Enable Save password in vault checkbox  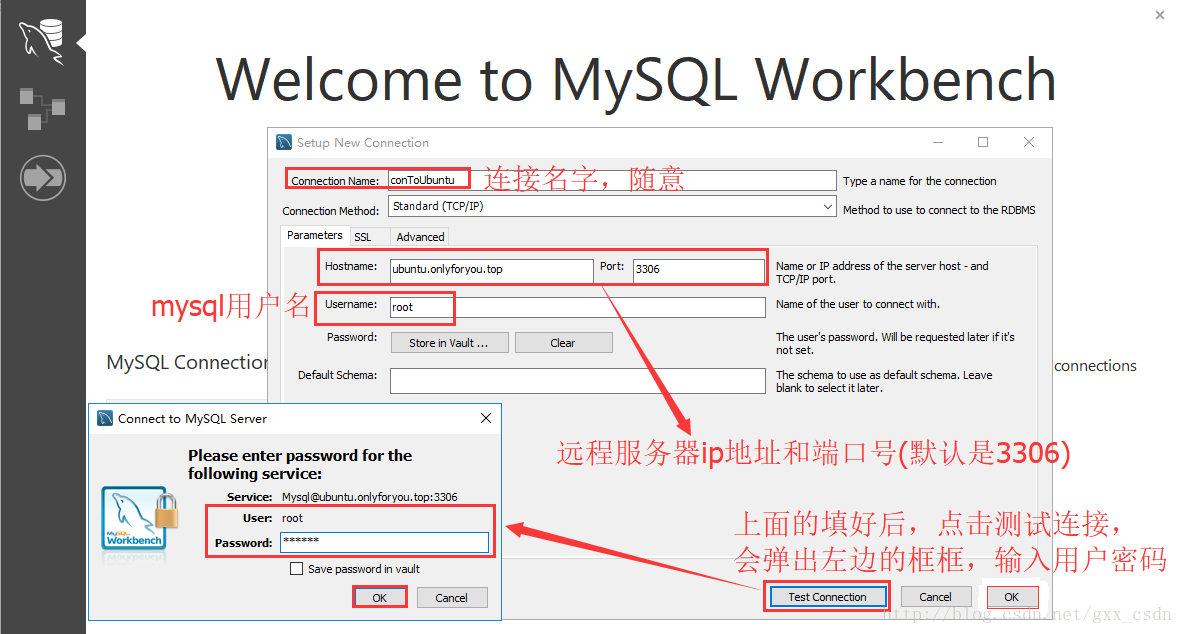click(x=297, y=568)
